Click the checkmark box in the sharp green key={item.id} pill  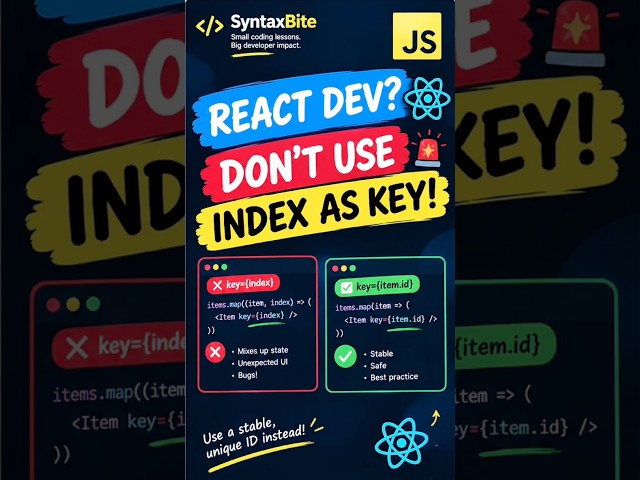346,288
